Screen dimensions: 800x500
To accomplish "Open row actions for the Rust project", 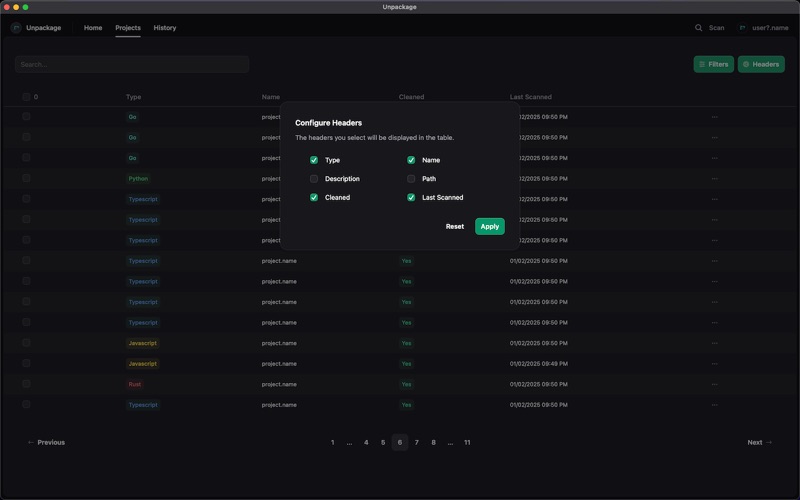I will (x=714, y=384).
